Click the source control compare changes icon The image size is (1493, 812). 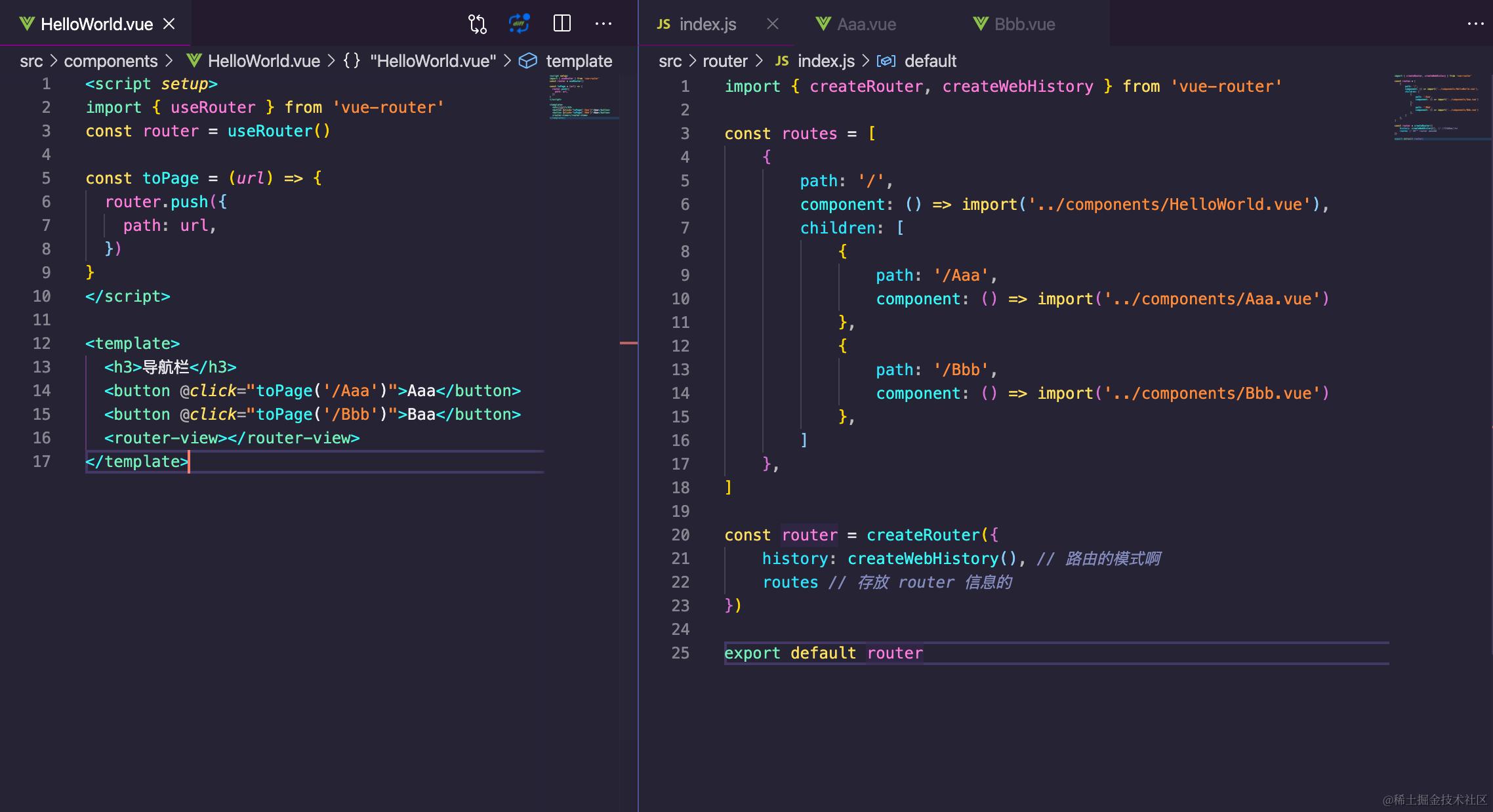[x=477, y=24]
